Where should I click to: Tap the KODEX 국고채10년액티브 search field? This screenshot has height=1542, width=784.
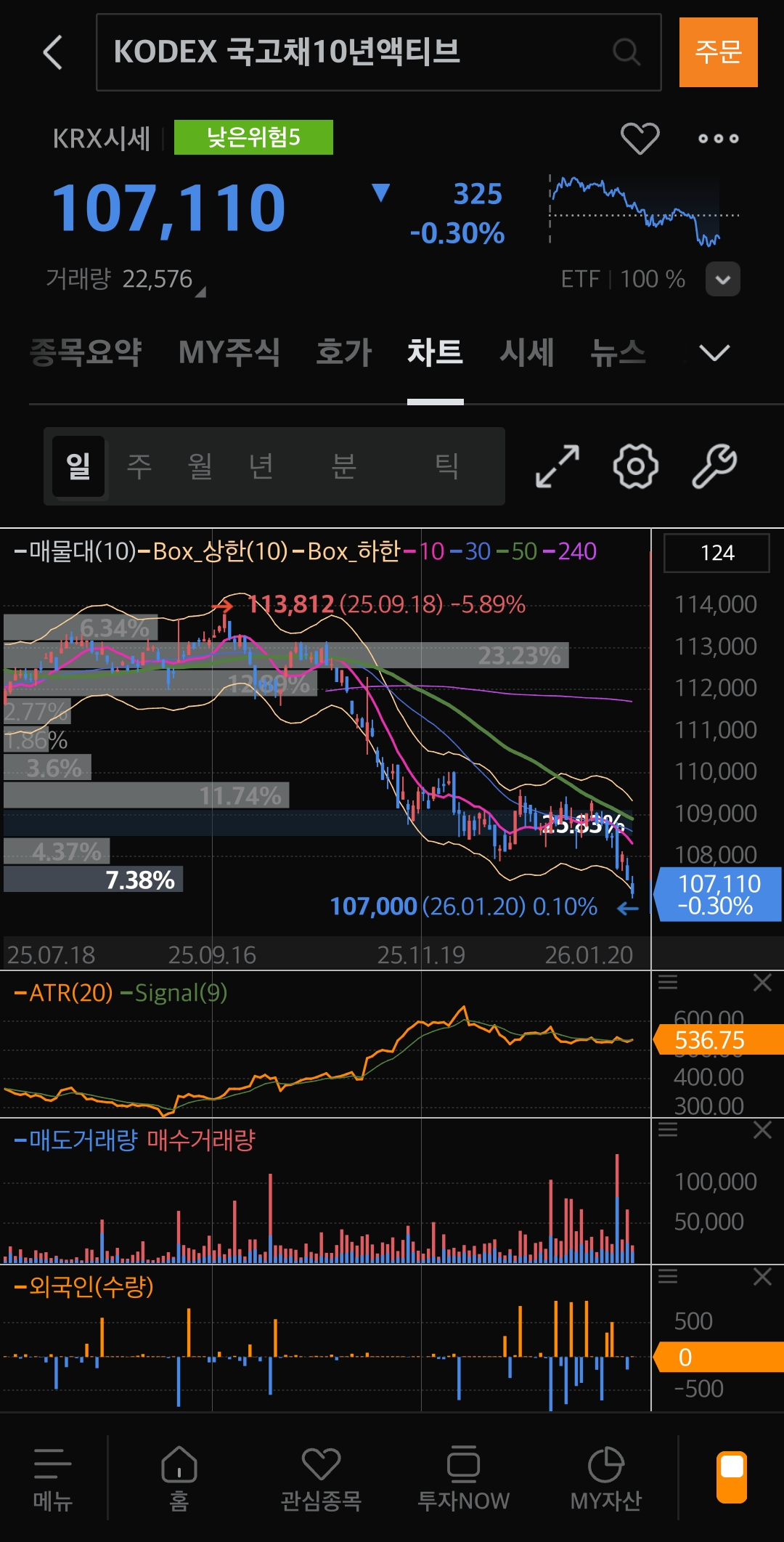click(378, 52)
